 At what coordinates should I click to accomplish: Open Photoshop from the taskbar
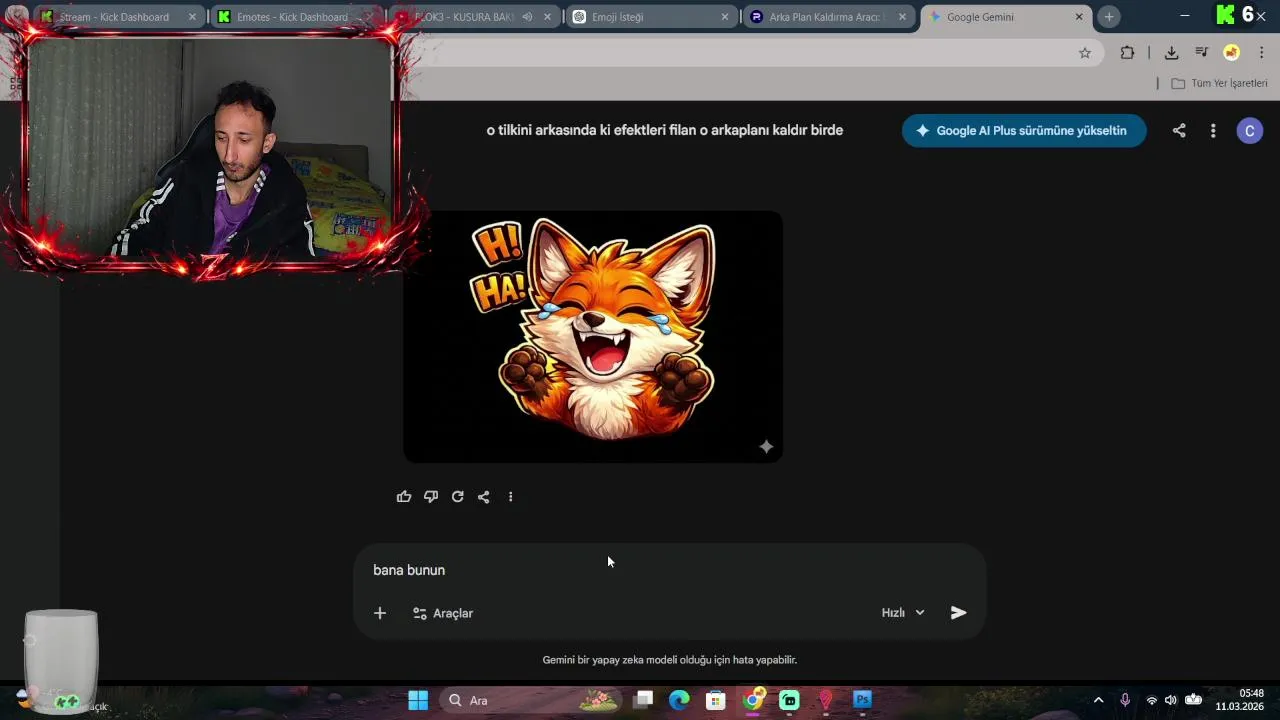(x=863, y=700)
